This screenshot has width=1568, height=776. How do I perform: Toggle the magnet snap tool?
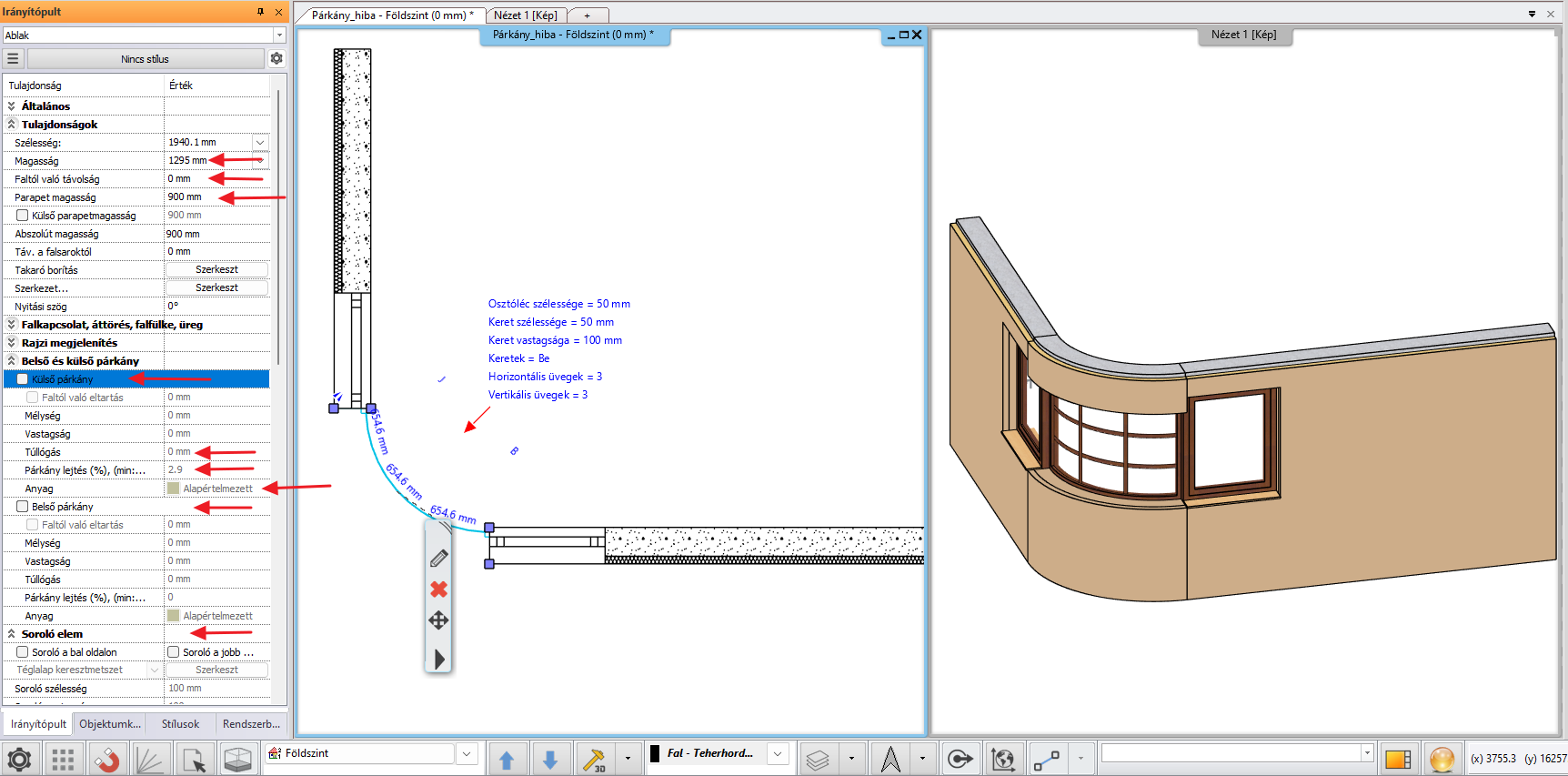(x=106, y=759)
